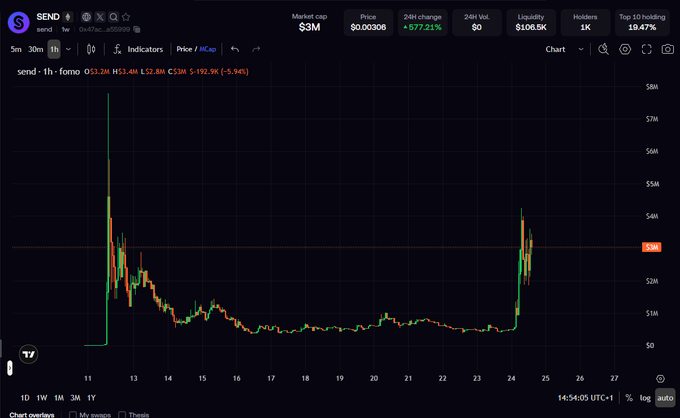The image size is (680, 418).
Task: Switch chart to MCap mode
Action: (208, 49)
